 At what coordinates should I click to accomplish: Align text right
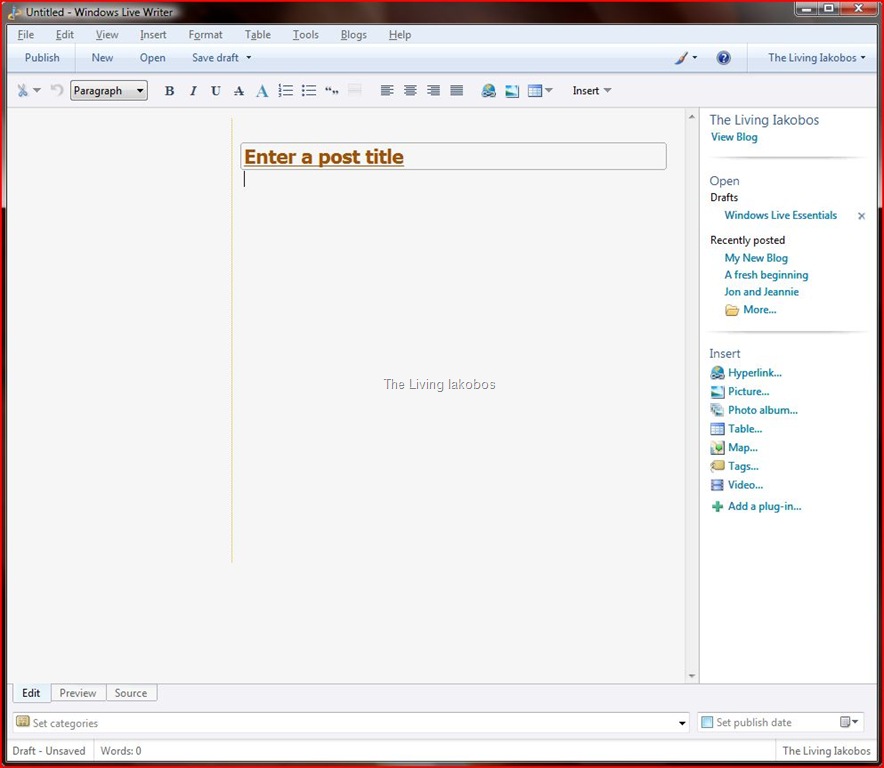point(434,90)
